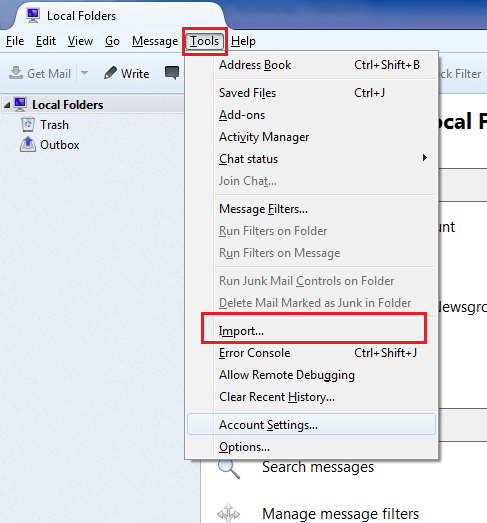The width and height of the screenshot is (487, 523).
Task: Click the Write pencil icon
Action: pyautogui.click(x=110, y=73)
